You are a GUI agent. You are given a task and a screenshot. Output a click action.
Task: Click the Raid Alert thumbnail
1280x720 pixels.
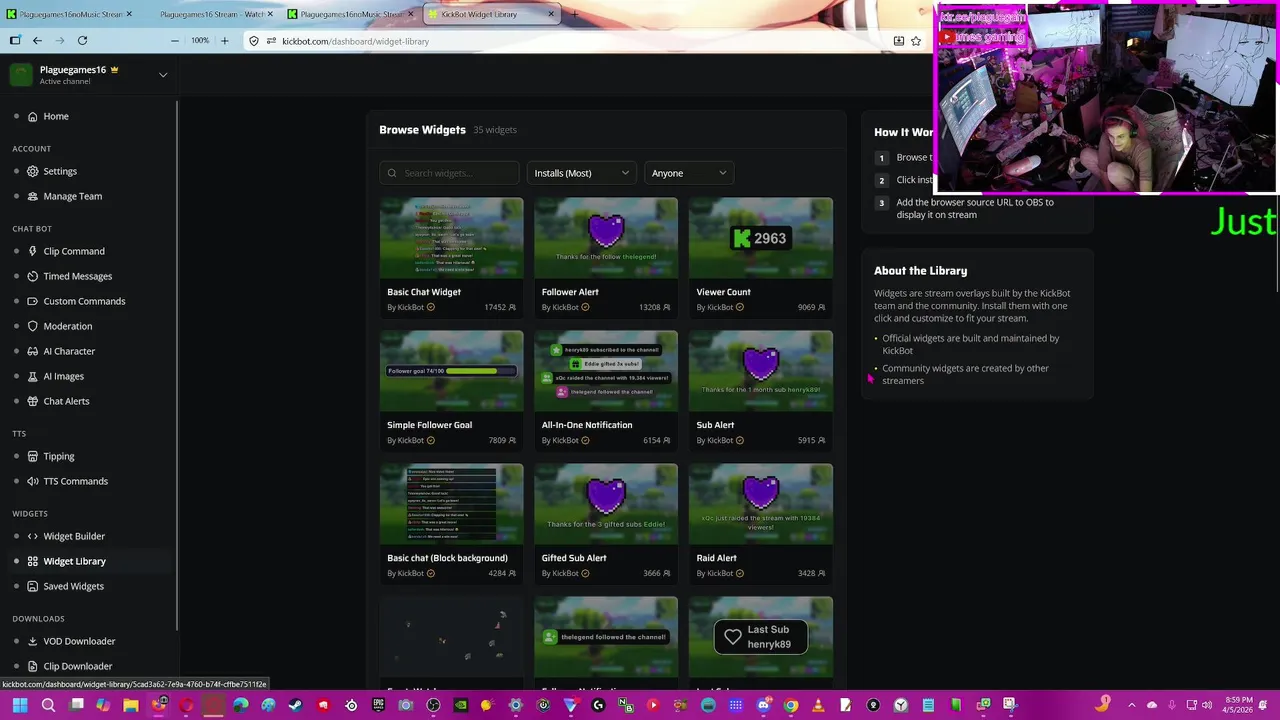click(760, 504)
